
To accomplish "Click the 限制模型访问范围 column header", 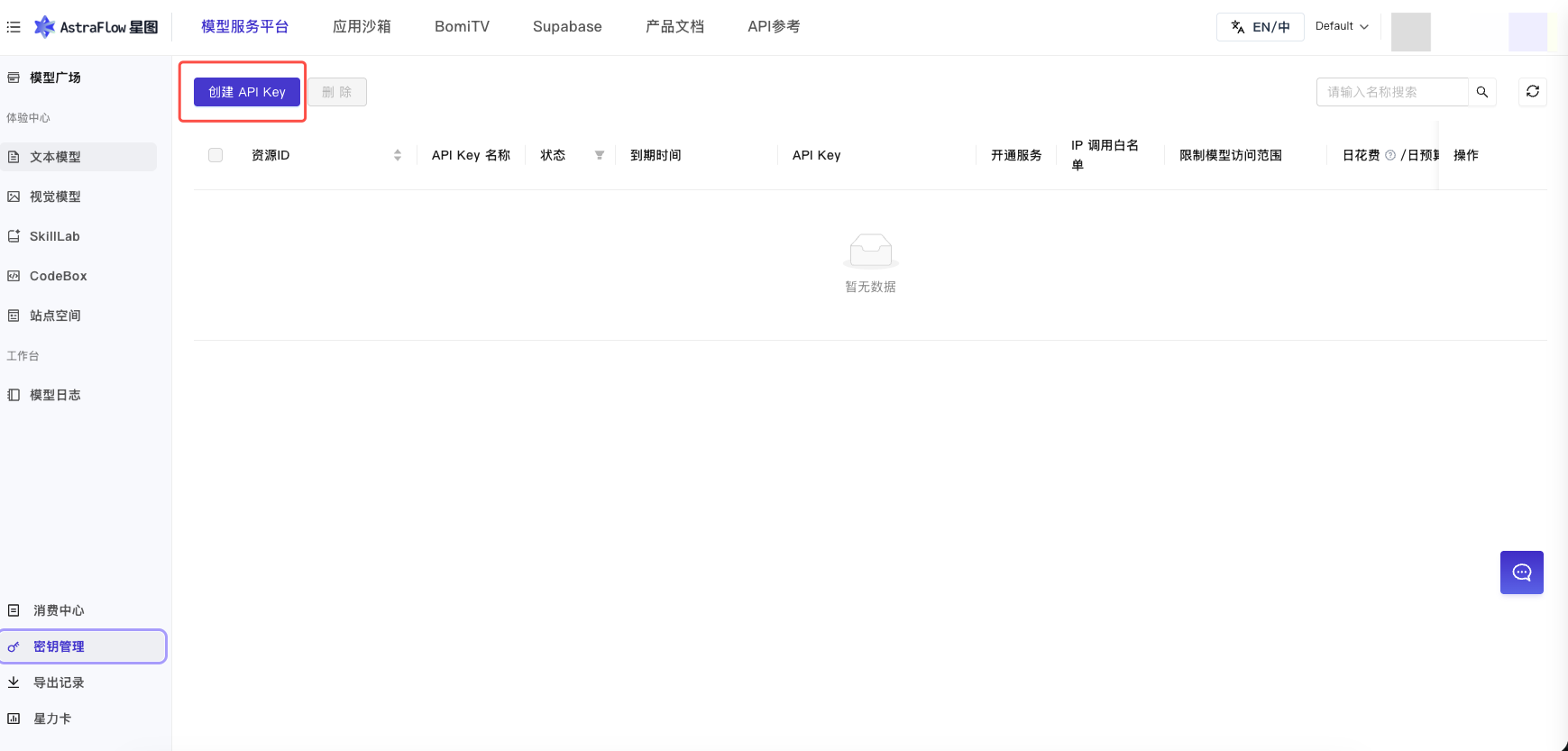I will (1231, 155).
